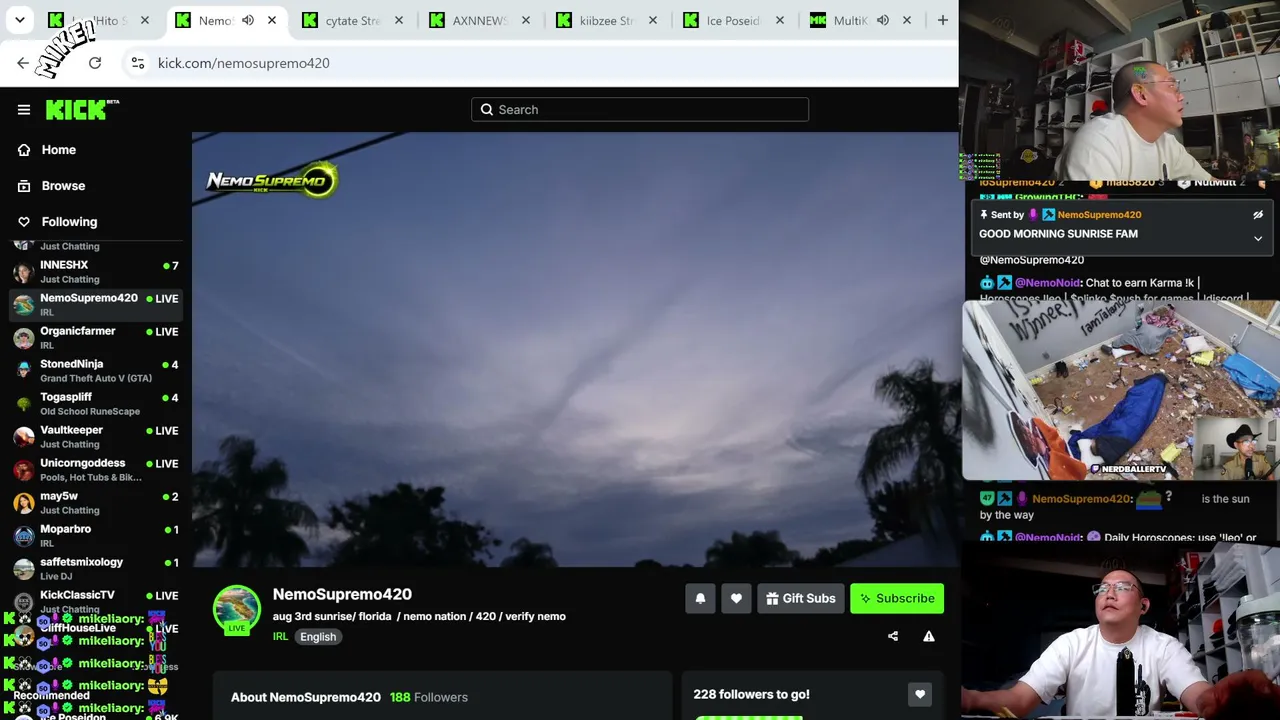
Task: Click the search magnifier icon
Action: [x=487, y=110]
